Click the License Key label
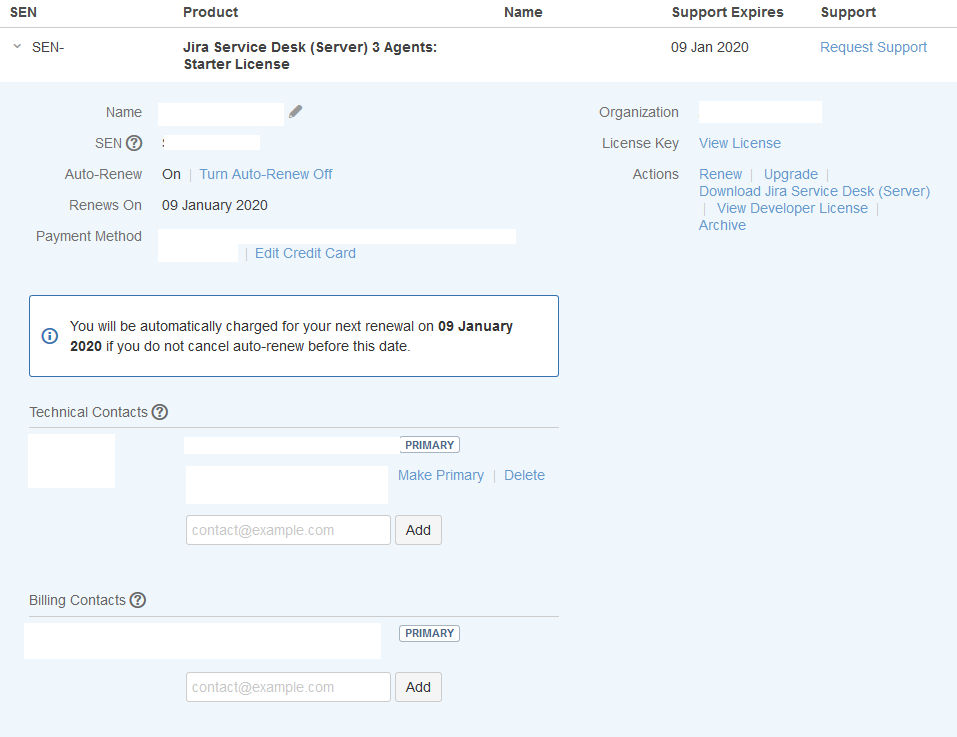 point(640,143)
